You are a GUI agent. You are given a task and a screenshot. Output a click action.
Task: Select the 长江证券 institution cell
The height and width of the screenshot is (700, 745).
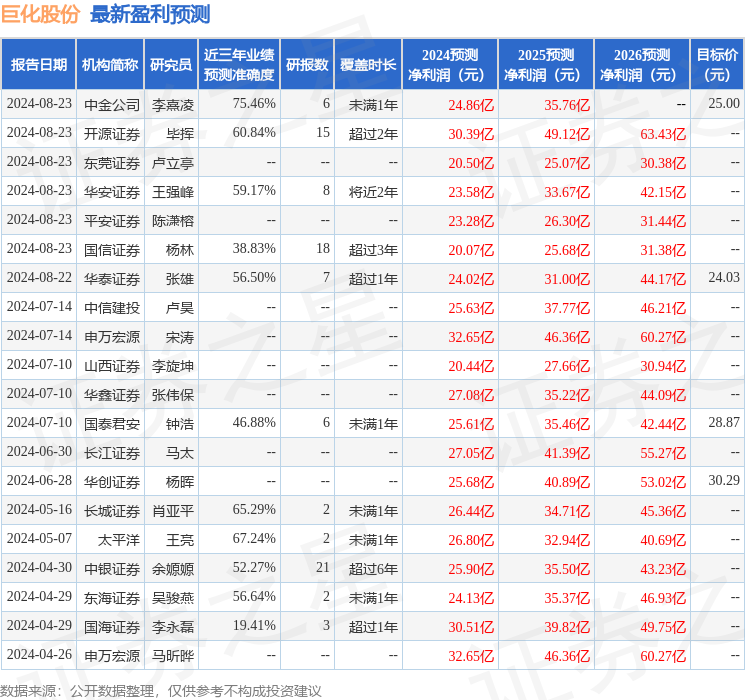tap(112, 453)
